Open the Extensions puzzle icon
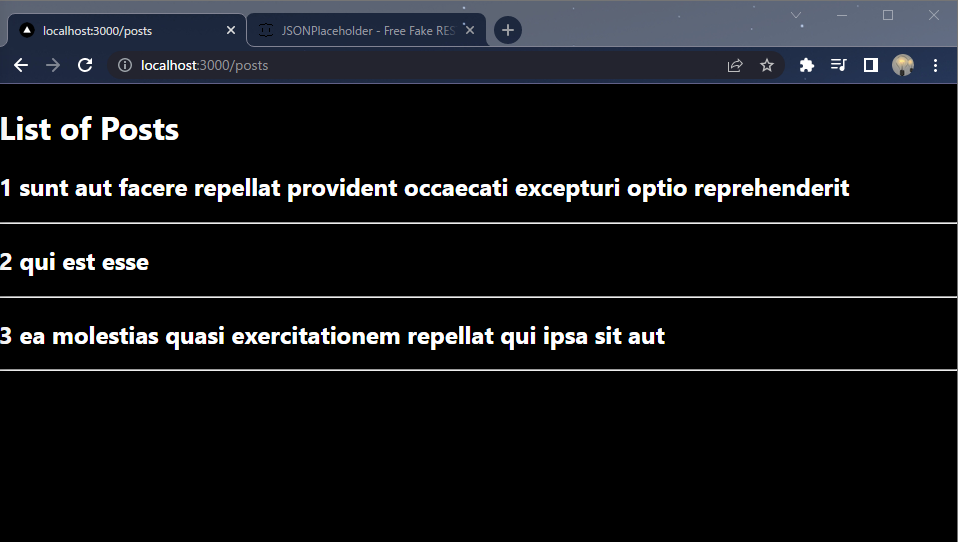 tap(806, 65)
